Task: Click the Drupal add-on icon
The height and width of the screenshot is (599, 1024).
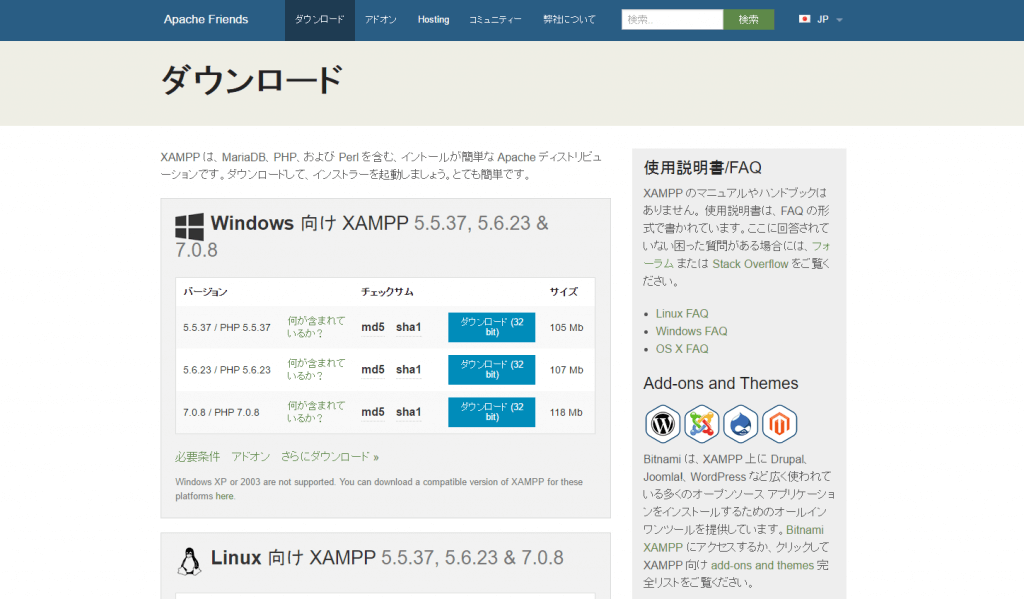Action: point(740,423)
